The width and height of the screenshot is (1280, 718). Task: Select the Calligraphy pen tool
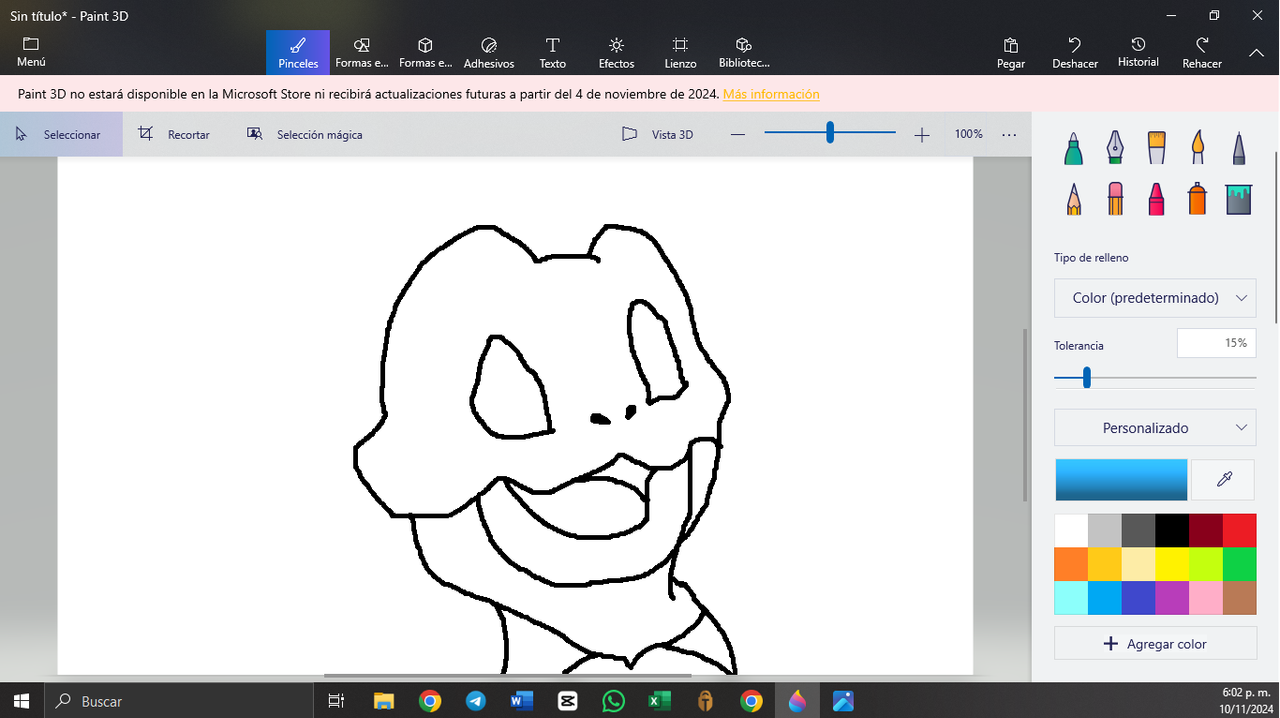[x=1115, y=148]
